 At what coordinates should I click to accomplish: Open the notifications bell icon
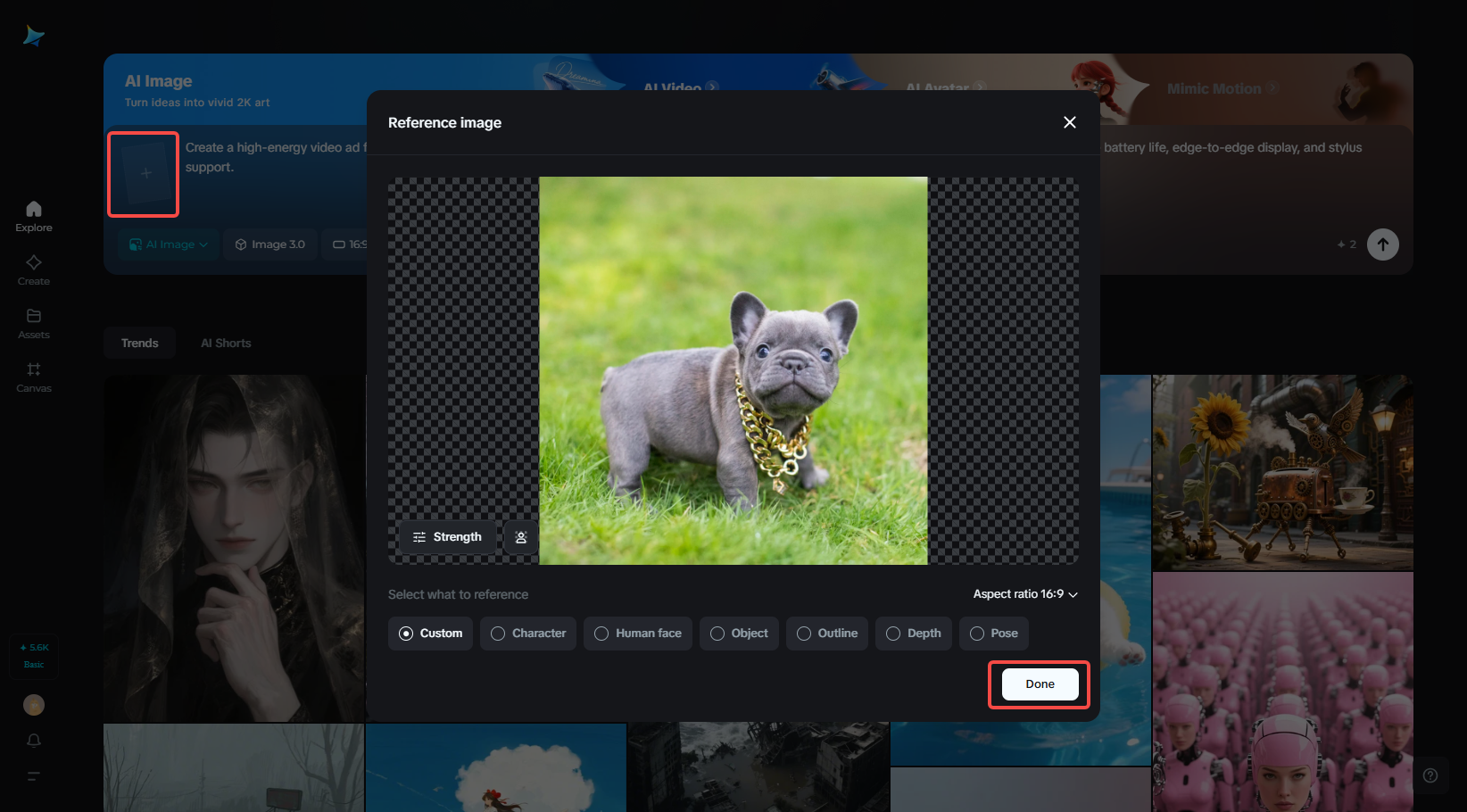pyautogui.click(x=33, y=741)
